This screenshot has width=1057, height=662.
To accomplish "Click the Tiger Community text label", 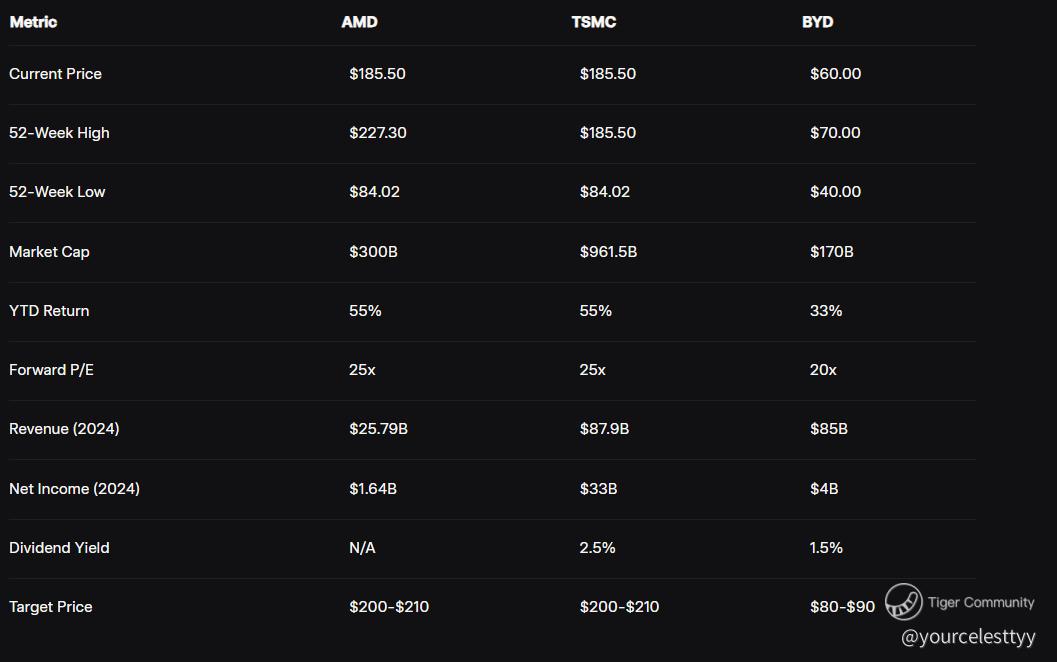I will point(981,602).
